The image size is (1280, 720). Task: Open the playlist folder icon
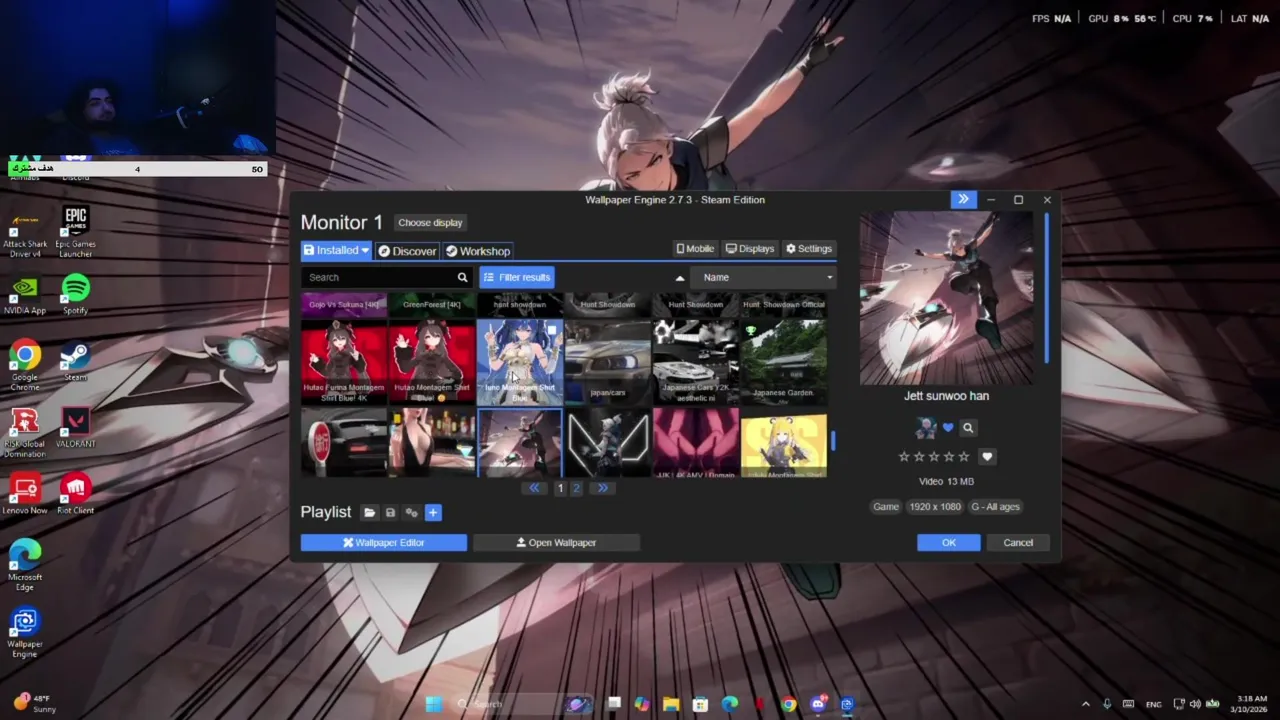tap(369, 512)
